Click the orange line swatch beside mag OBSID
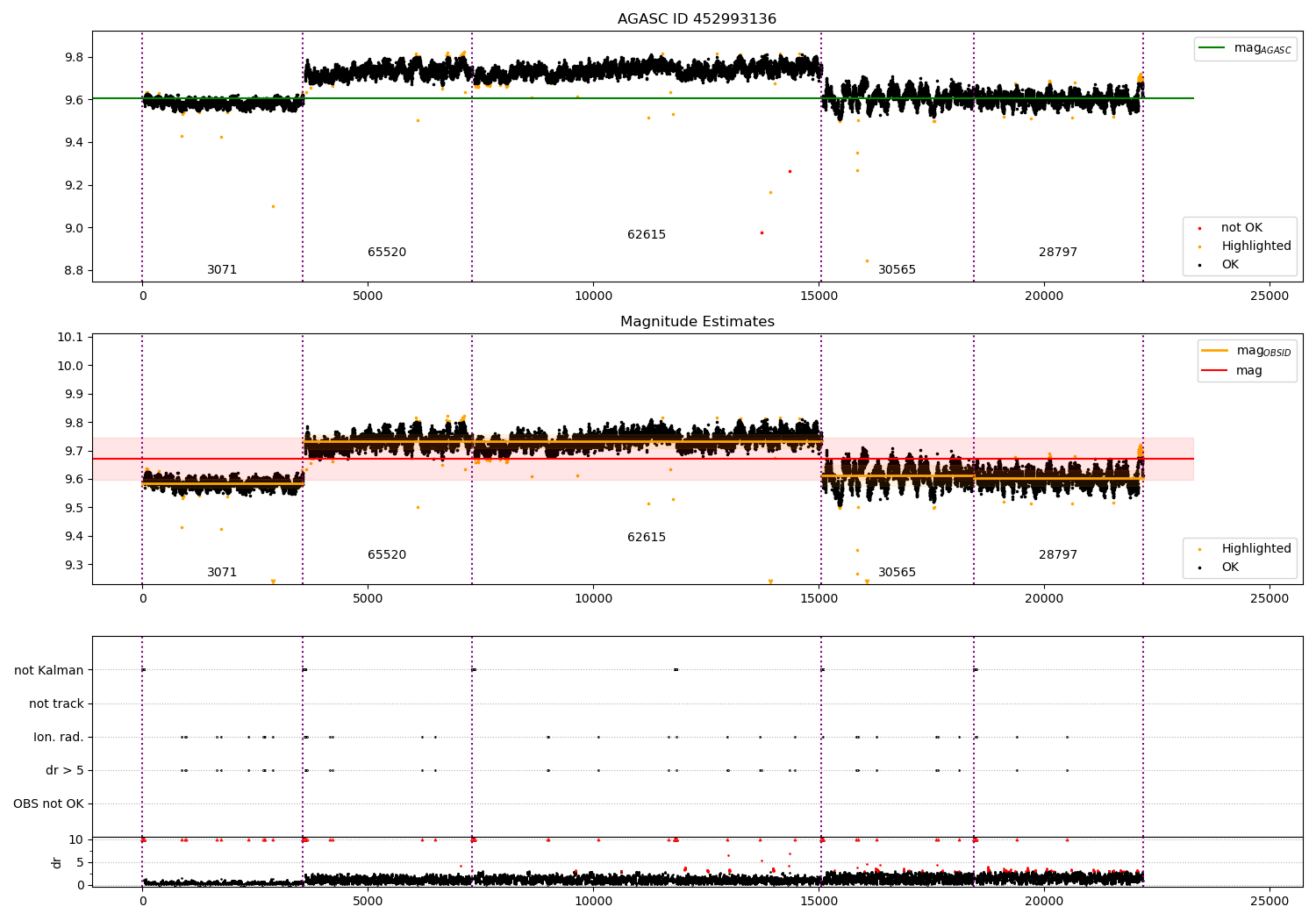The image size is (1316, 921). [1215, 351]
